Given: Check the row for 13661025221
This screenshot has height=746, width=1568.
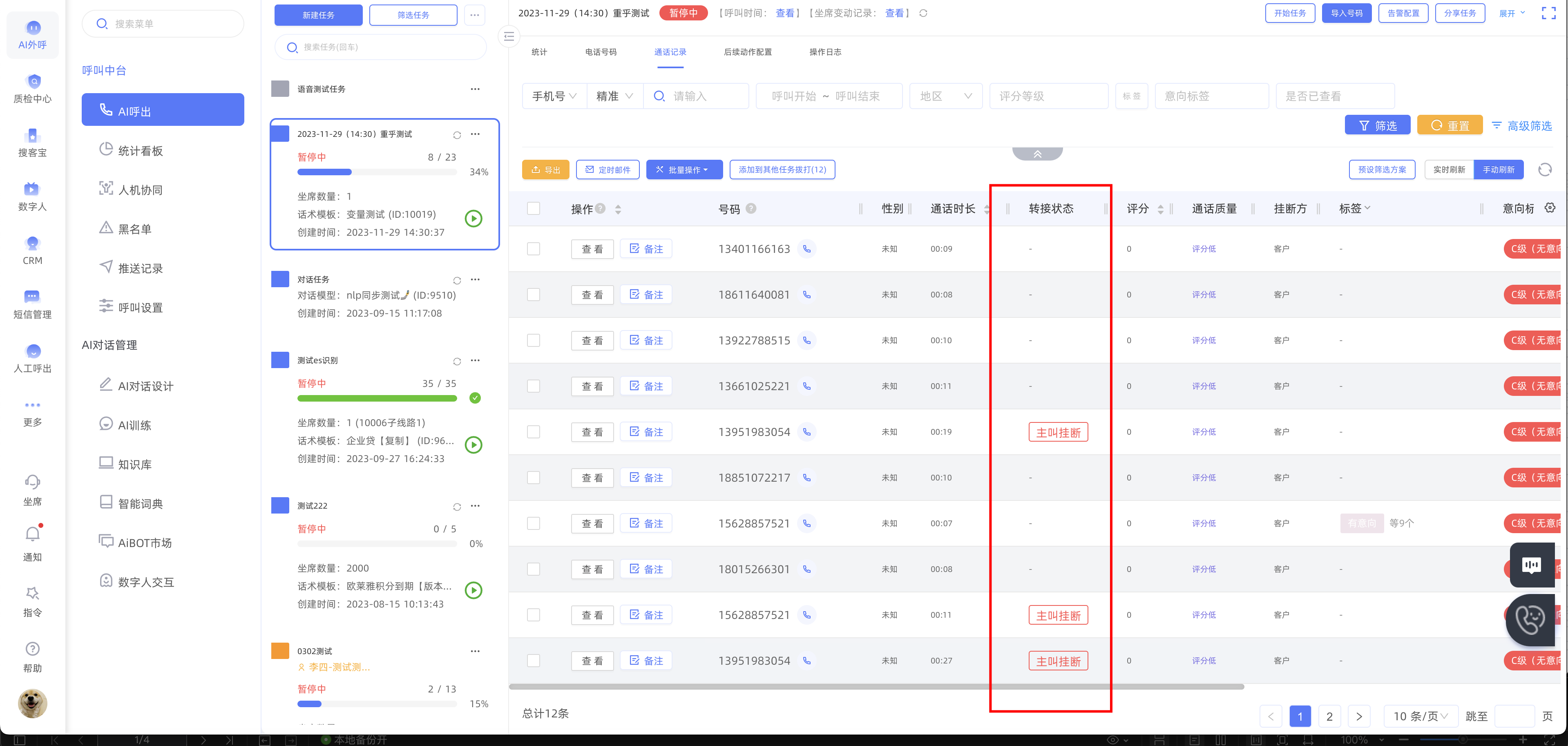Looking at the screenshot, I should (533, 386).
